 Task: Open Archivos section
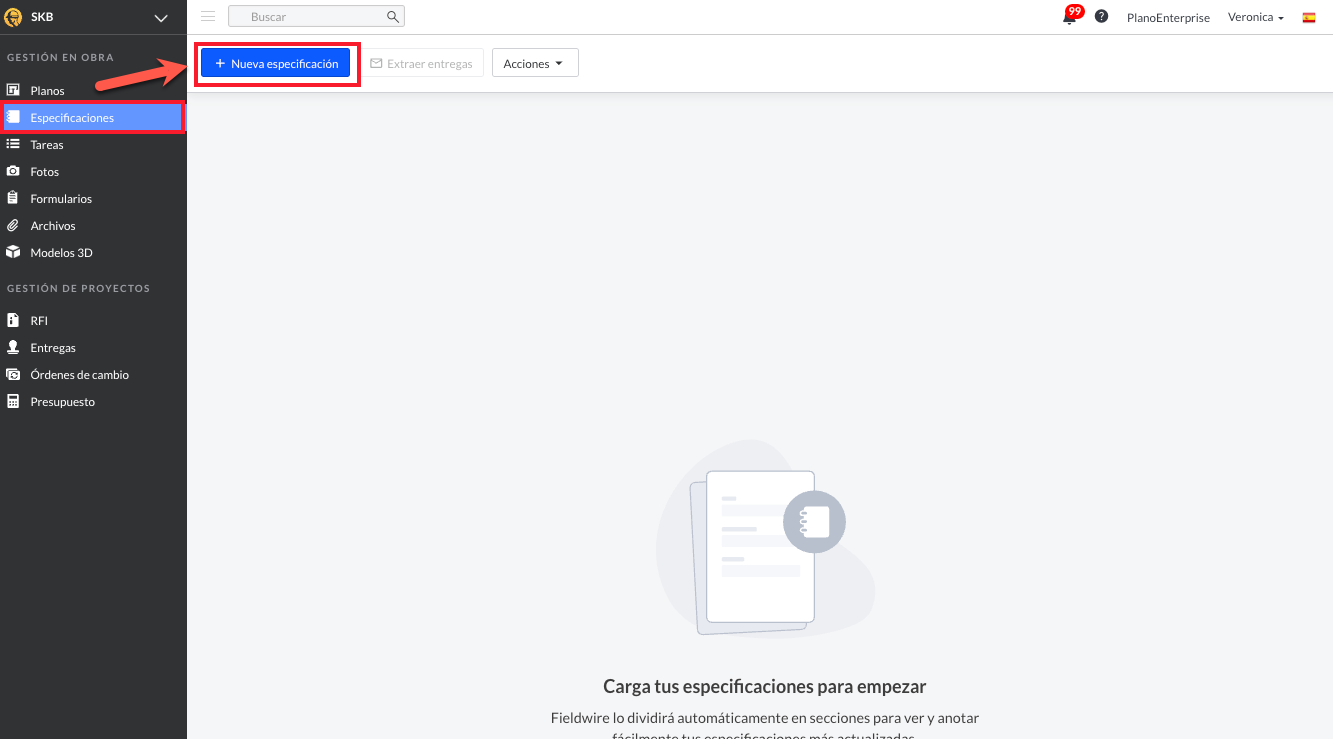tap(53, 226)
